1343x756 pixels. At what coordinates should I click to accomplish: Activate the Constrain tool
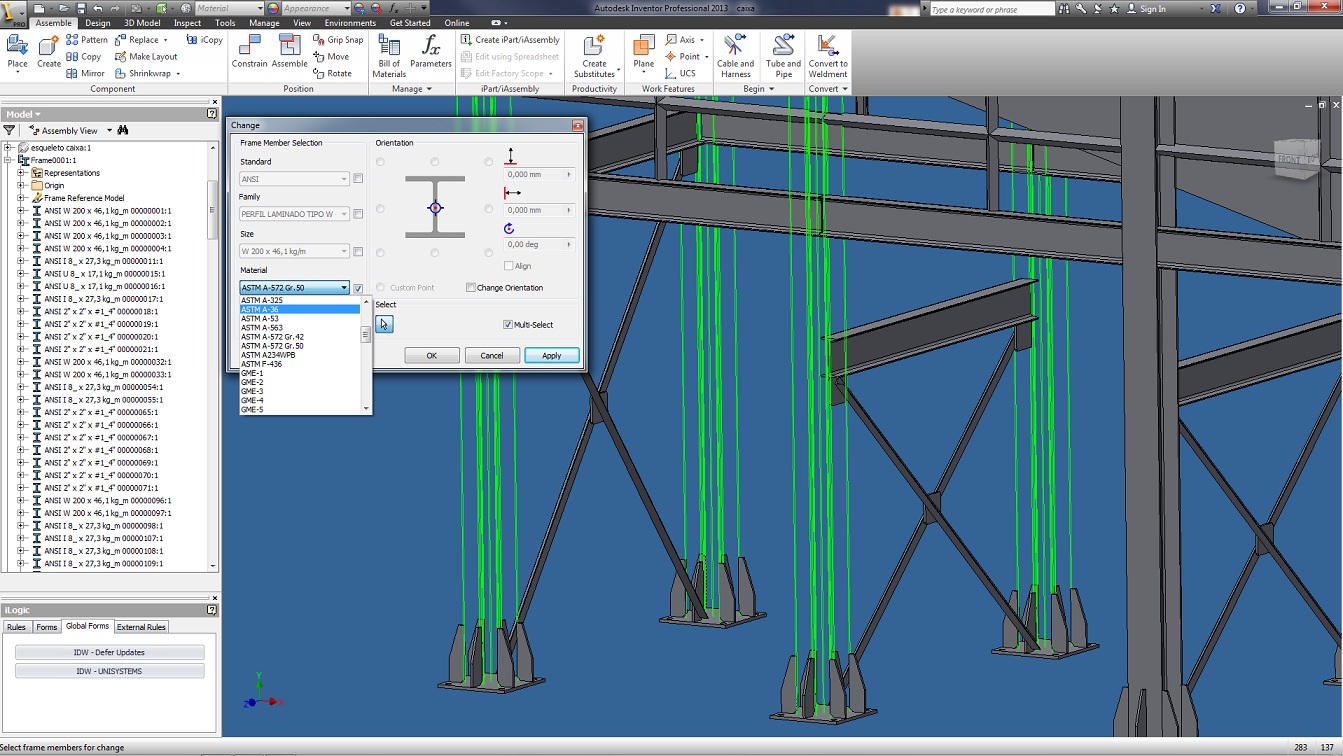[x=250, y=52]
